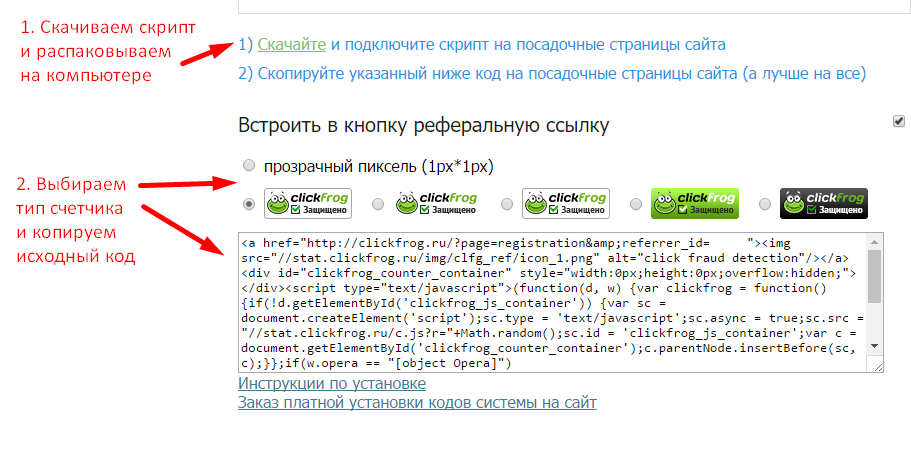Click the textarea resize grip corner
This screenshot has width=911, height=460.
(x=877, y=365)
